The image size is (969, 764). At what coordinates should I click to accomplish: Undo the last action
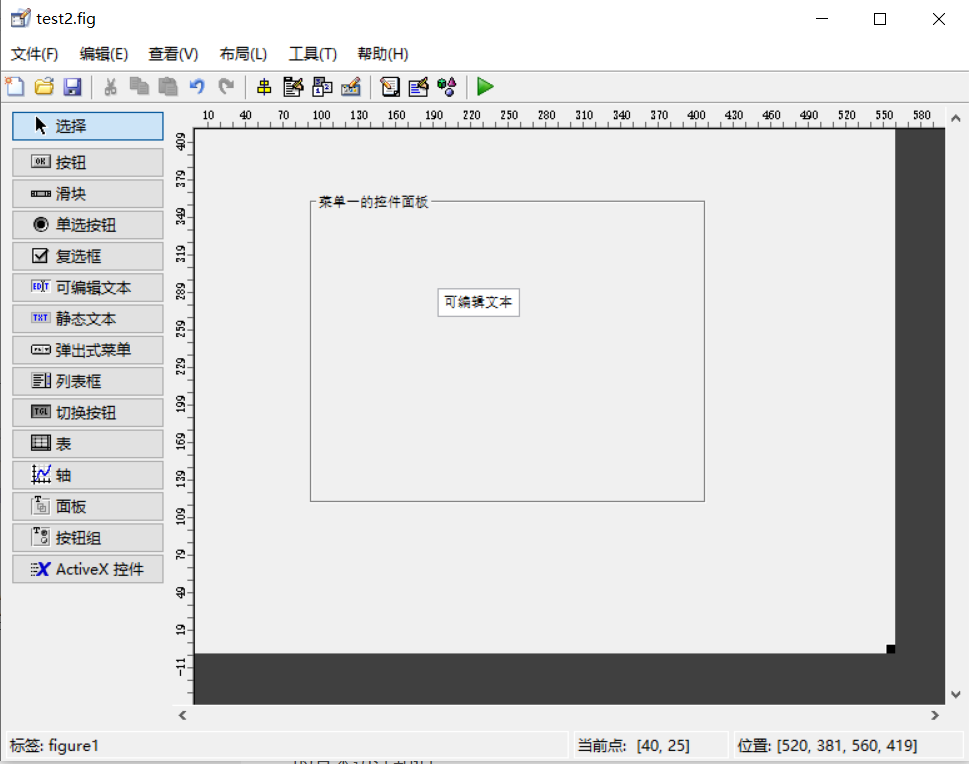point(196,87)
